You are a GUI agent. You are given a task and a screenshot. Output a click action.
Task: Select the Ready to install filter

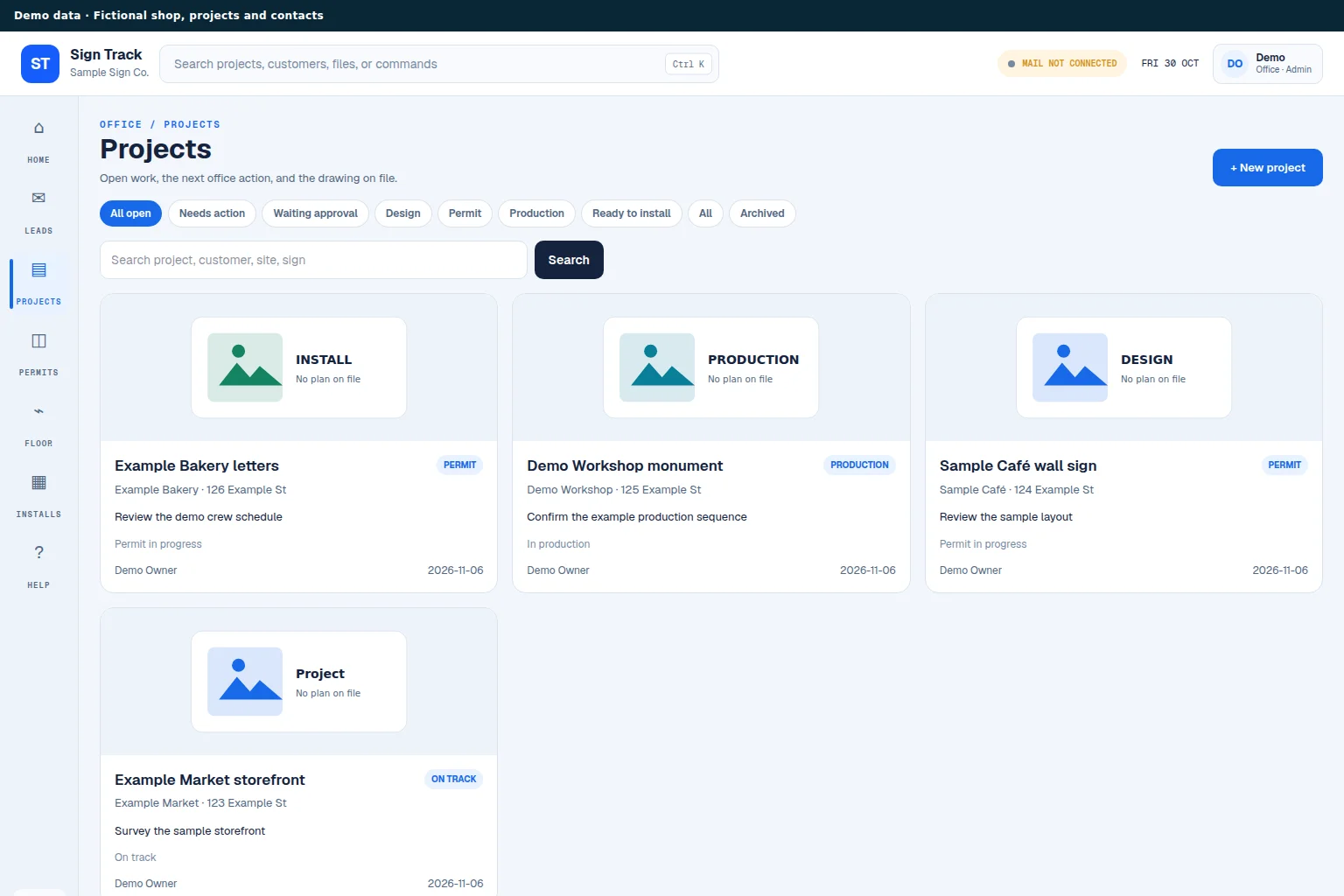(631, 213)
